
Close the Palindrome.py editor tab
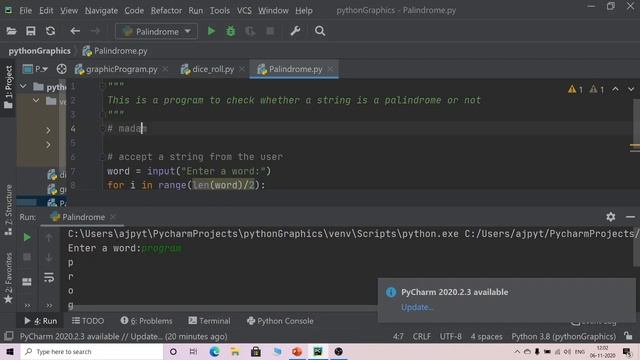coord(330,69)
